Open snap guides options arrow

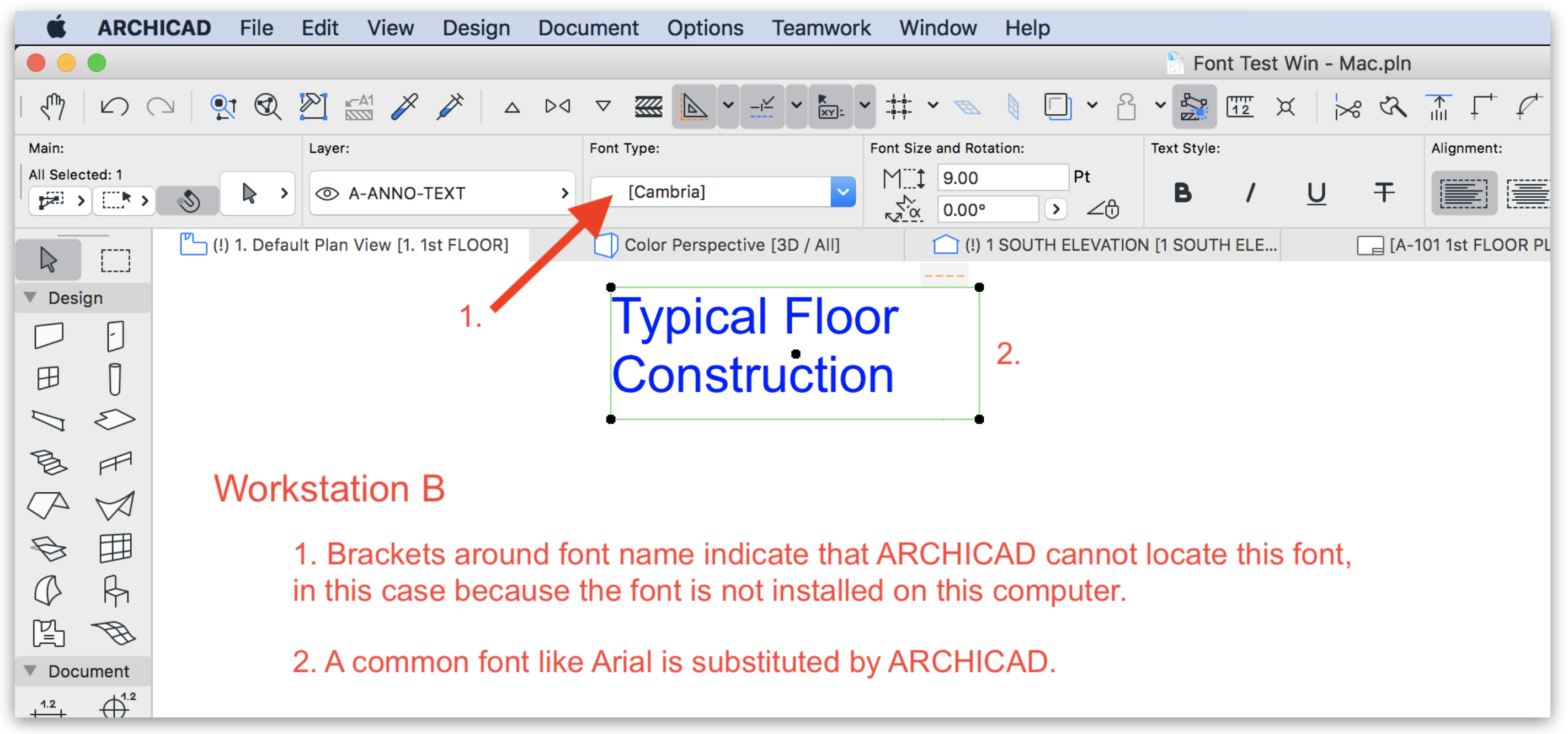click(796, 107)
